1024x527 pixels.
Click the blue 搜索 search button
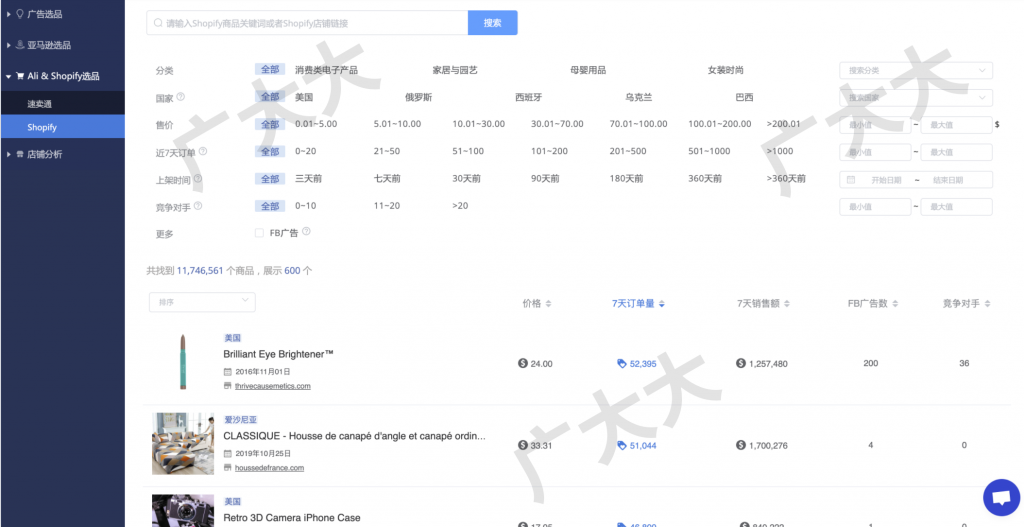tap(492, 23)
